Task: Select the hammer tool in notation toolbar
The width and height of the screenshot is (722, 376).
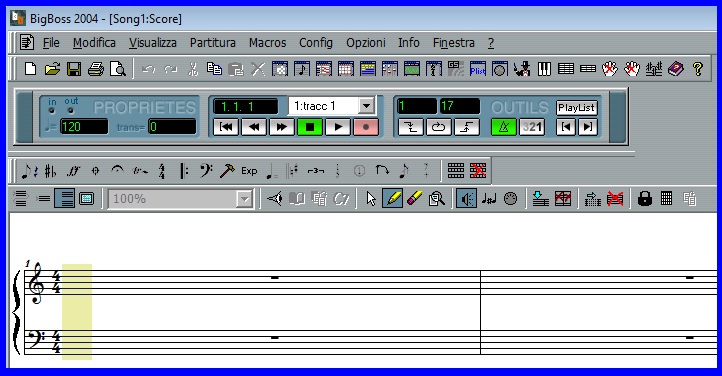Action: 227,171
